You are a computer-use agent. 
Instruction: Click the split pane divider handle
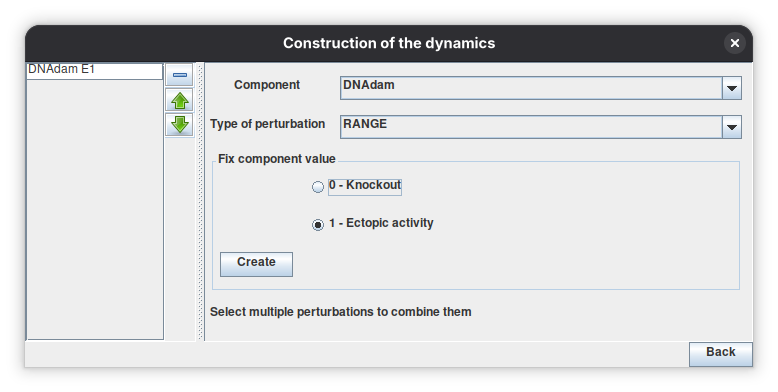[201, 201]
